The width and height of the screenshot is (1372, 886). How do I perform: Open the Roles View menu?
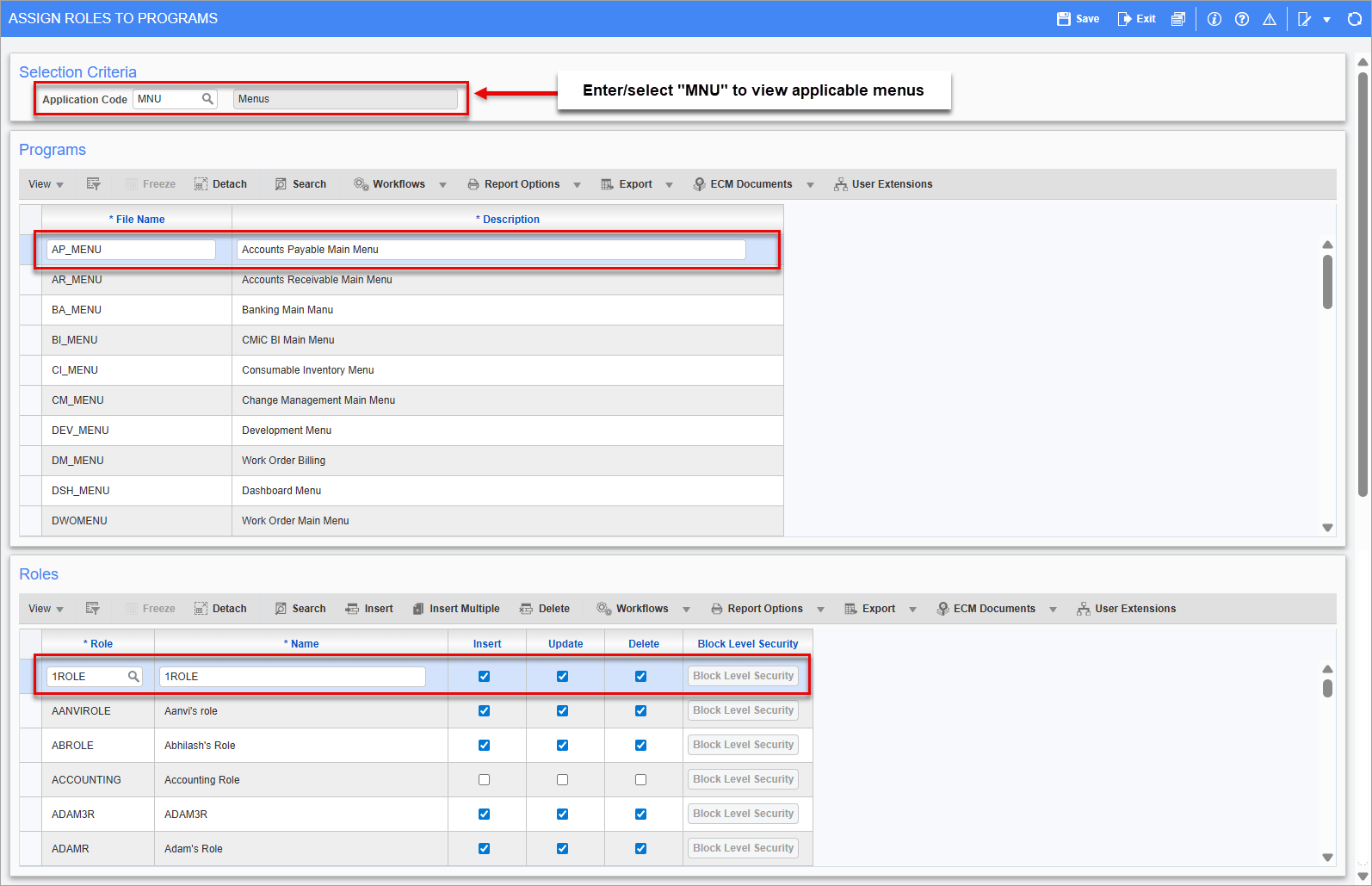click(x=46, y=609)
